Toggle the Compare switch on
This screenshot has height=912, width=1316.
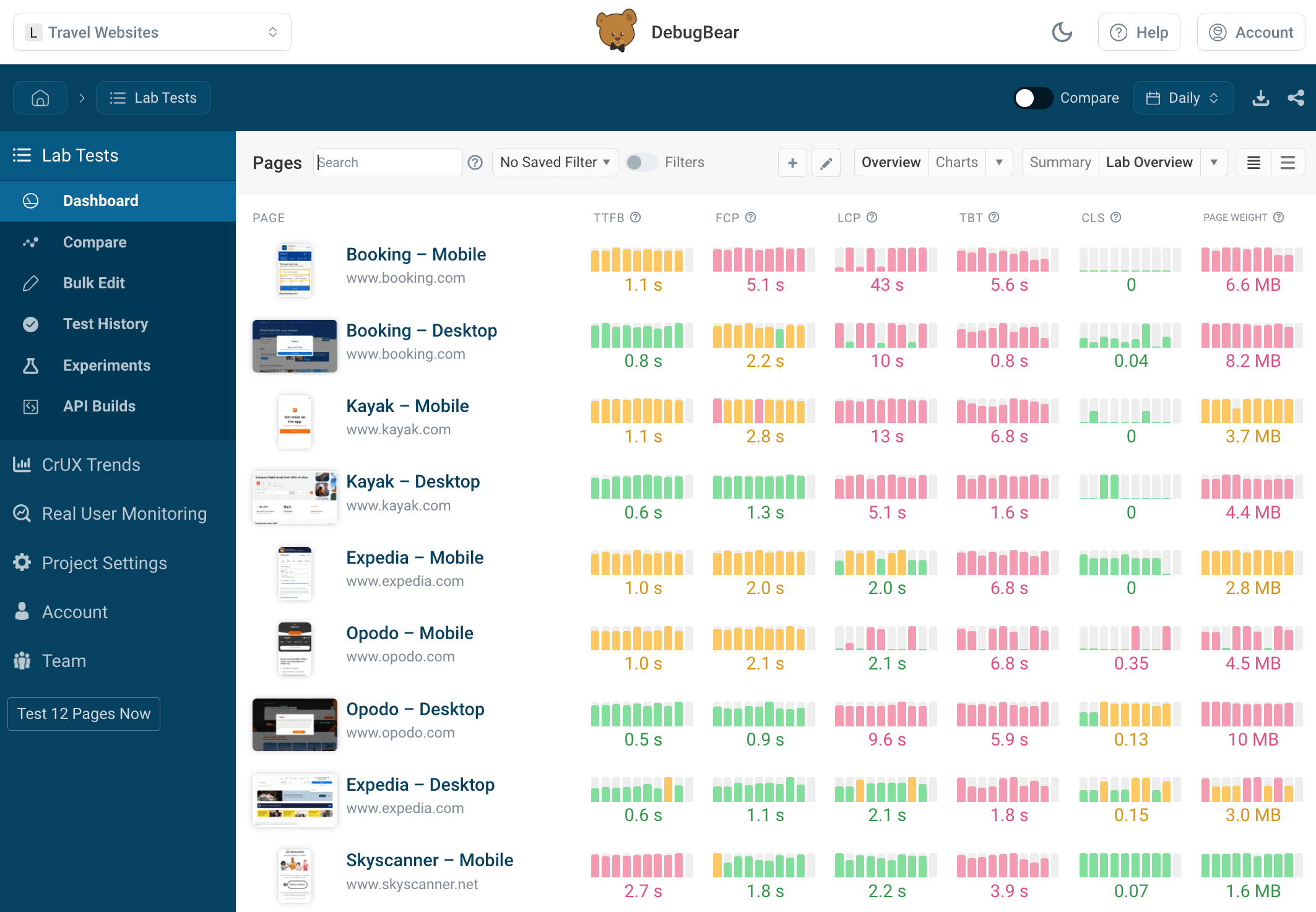tap(1033, 98)
